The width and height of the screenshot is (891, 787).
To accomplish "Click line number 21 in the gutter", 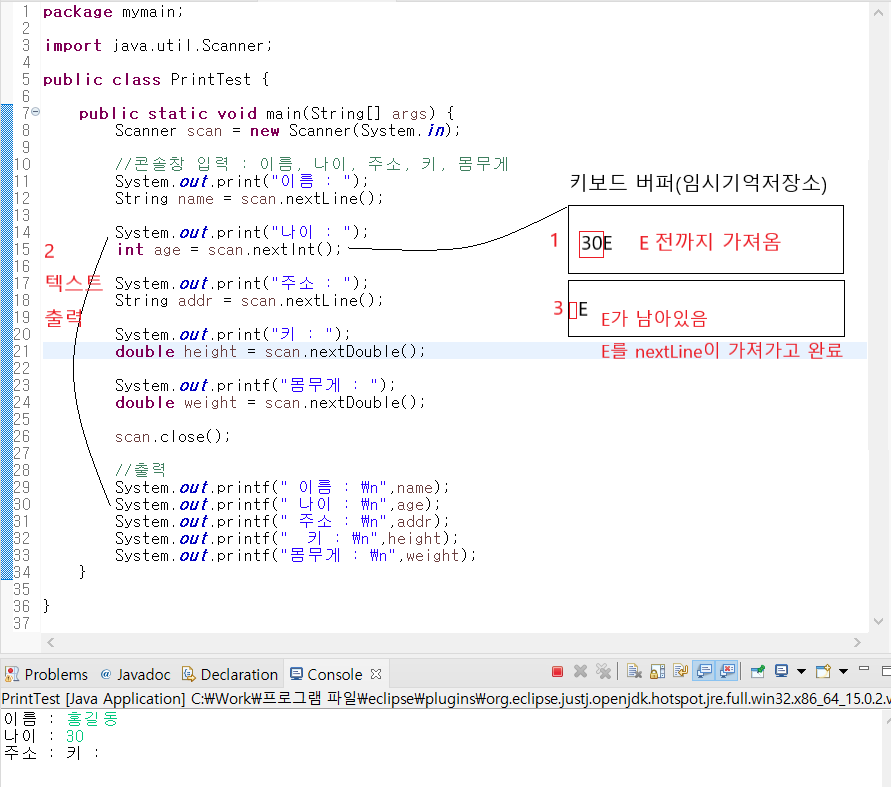I will click(x=22, y=351).
